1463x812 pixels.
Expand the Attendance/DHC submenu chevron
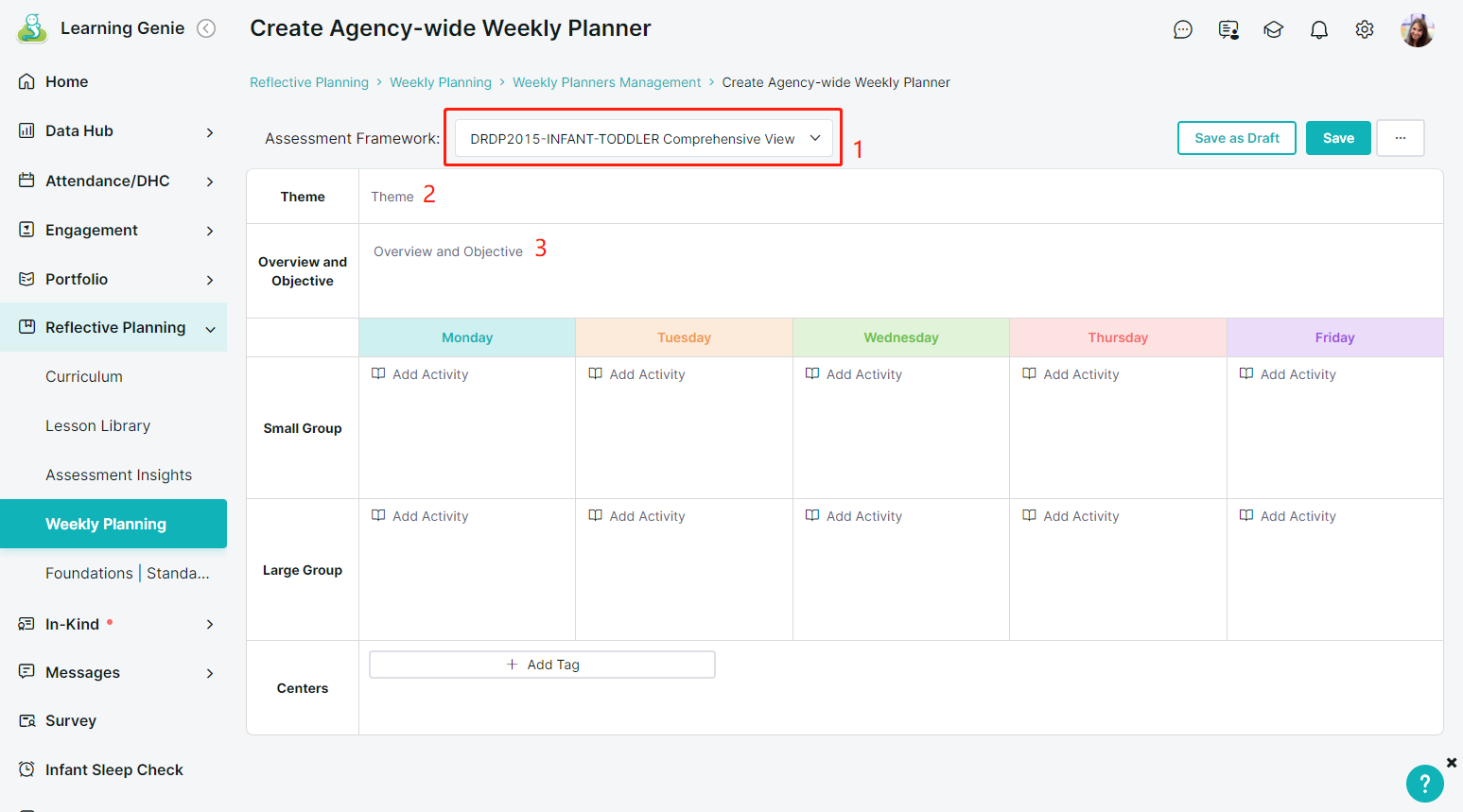point(210,181)
